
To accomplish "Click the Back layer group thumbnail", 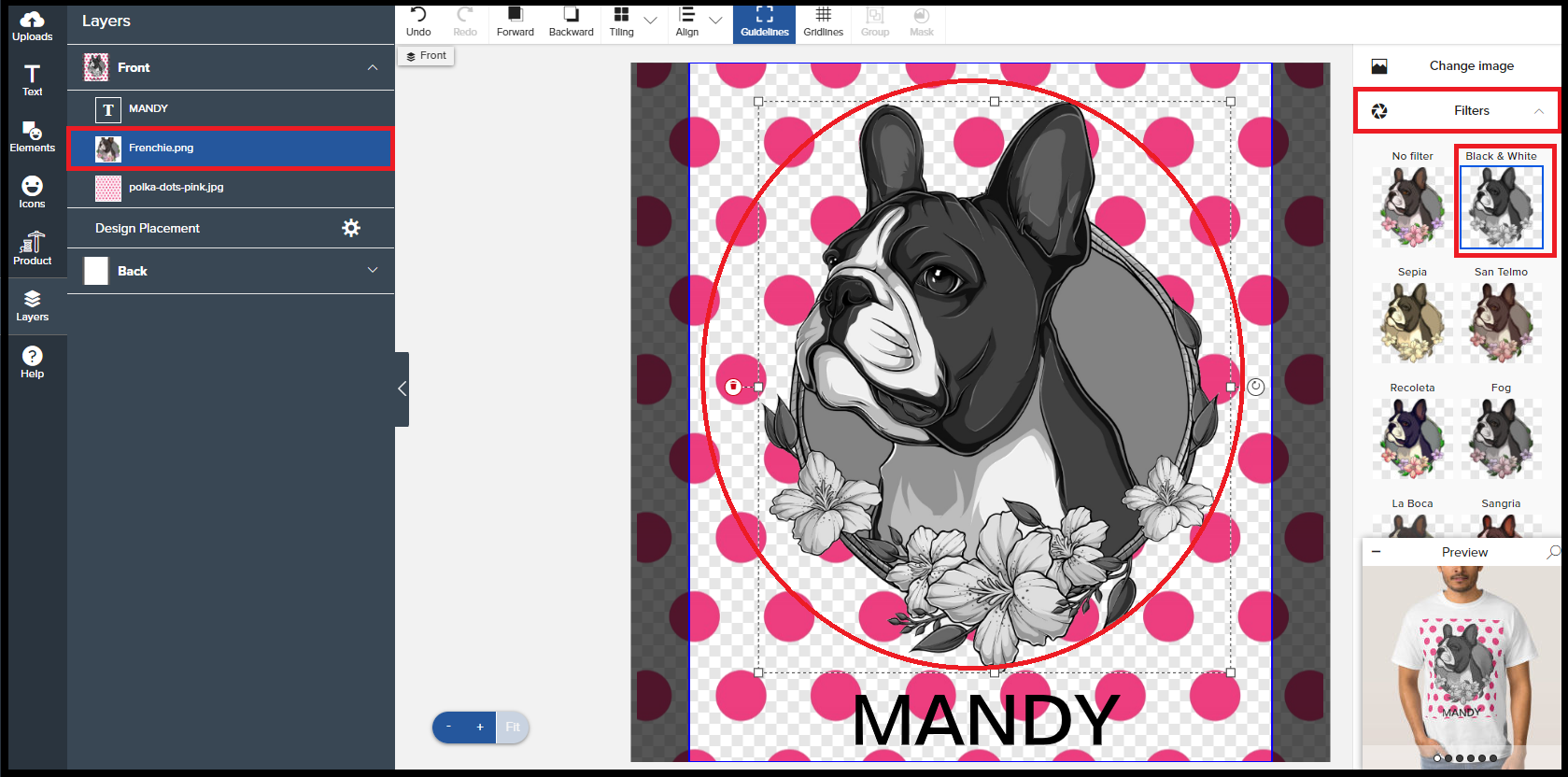I will tap(96, 271).
